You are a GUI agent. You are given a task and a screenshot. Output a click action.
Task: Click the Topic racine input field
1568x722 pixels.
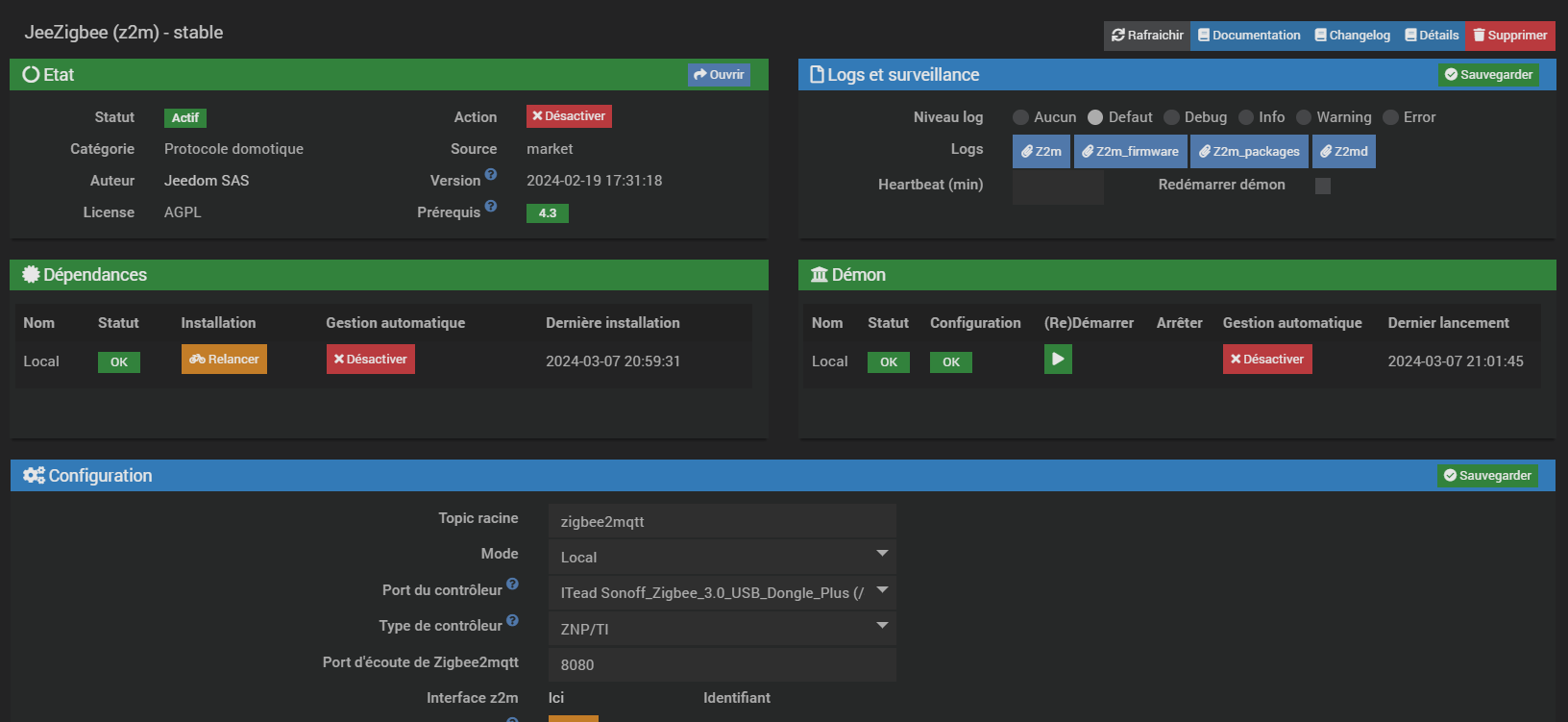(x=722, y=521)
